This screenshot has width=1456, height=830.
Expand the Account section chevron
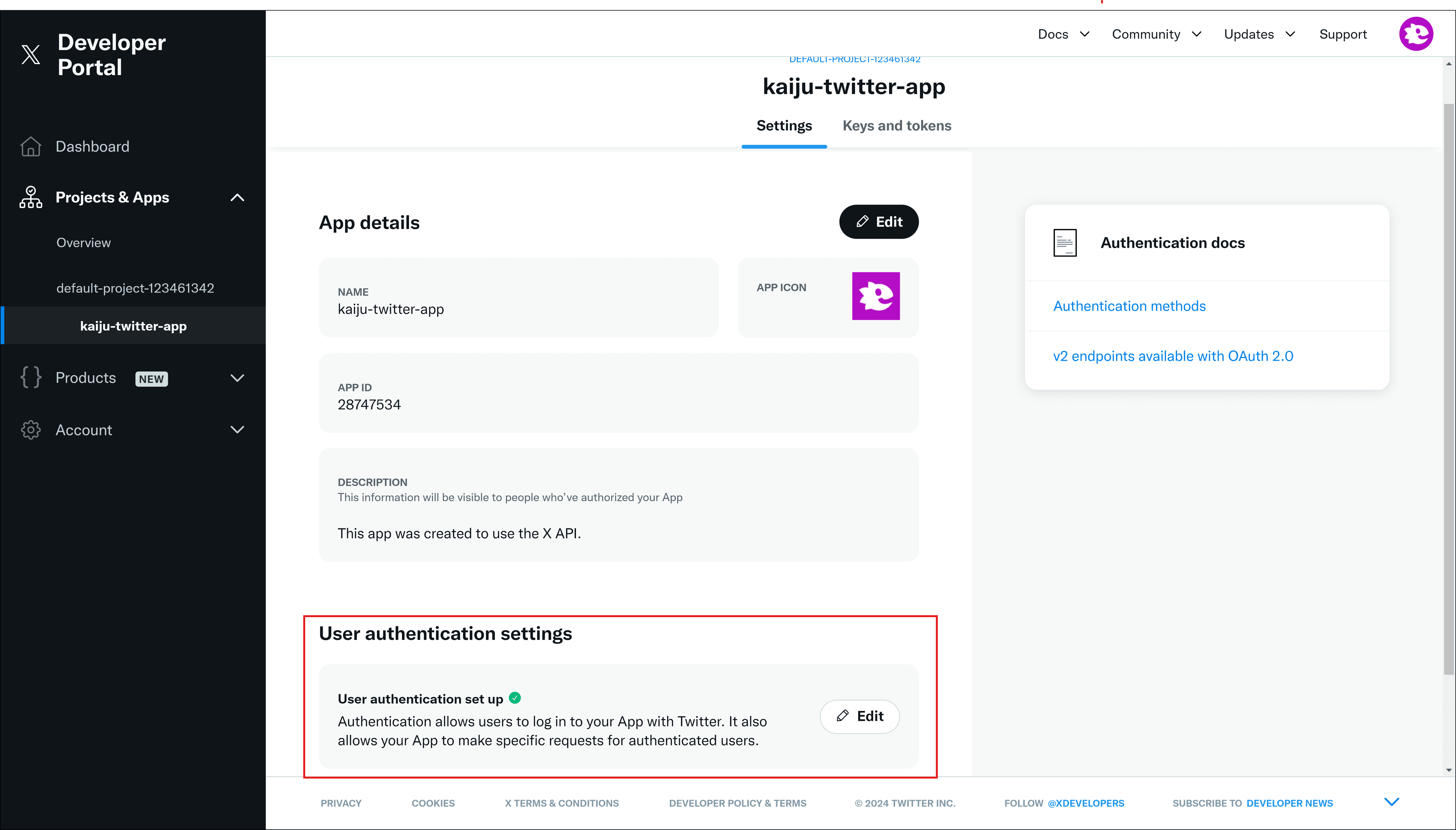tap(237, 430)
